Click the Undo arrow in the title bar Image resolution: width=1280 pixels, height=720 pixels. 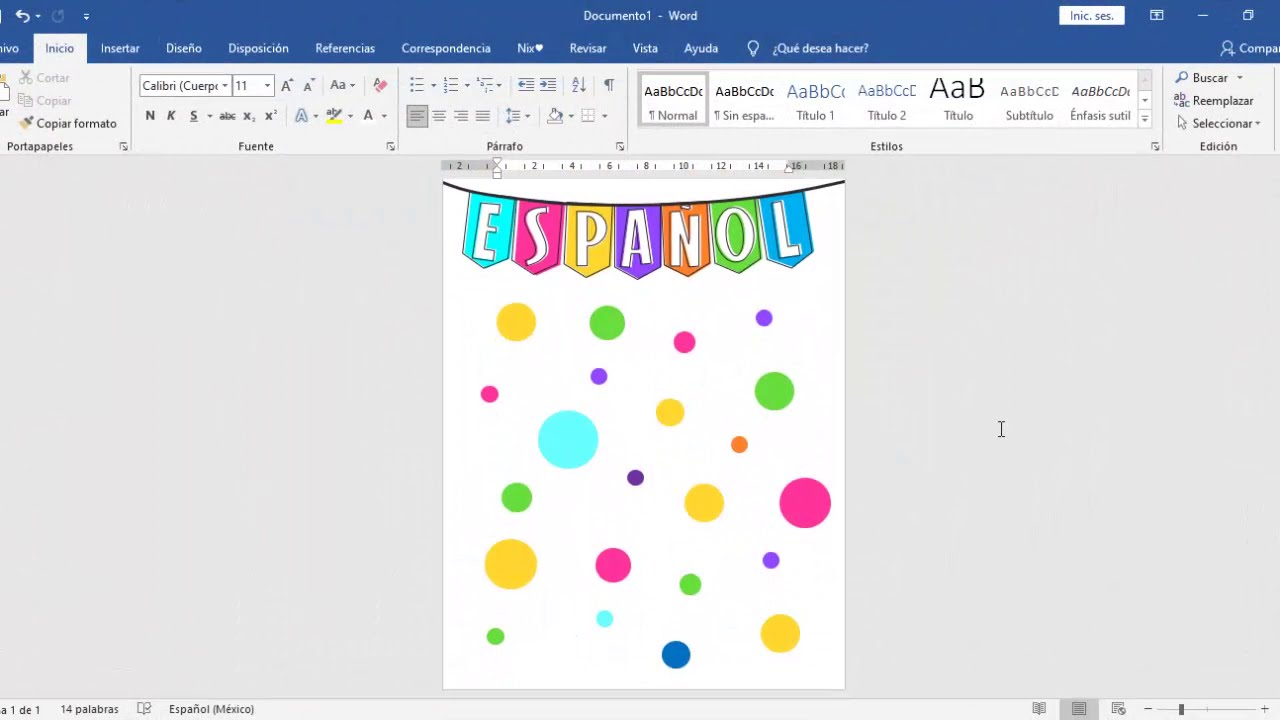22,16
